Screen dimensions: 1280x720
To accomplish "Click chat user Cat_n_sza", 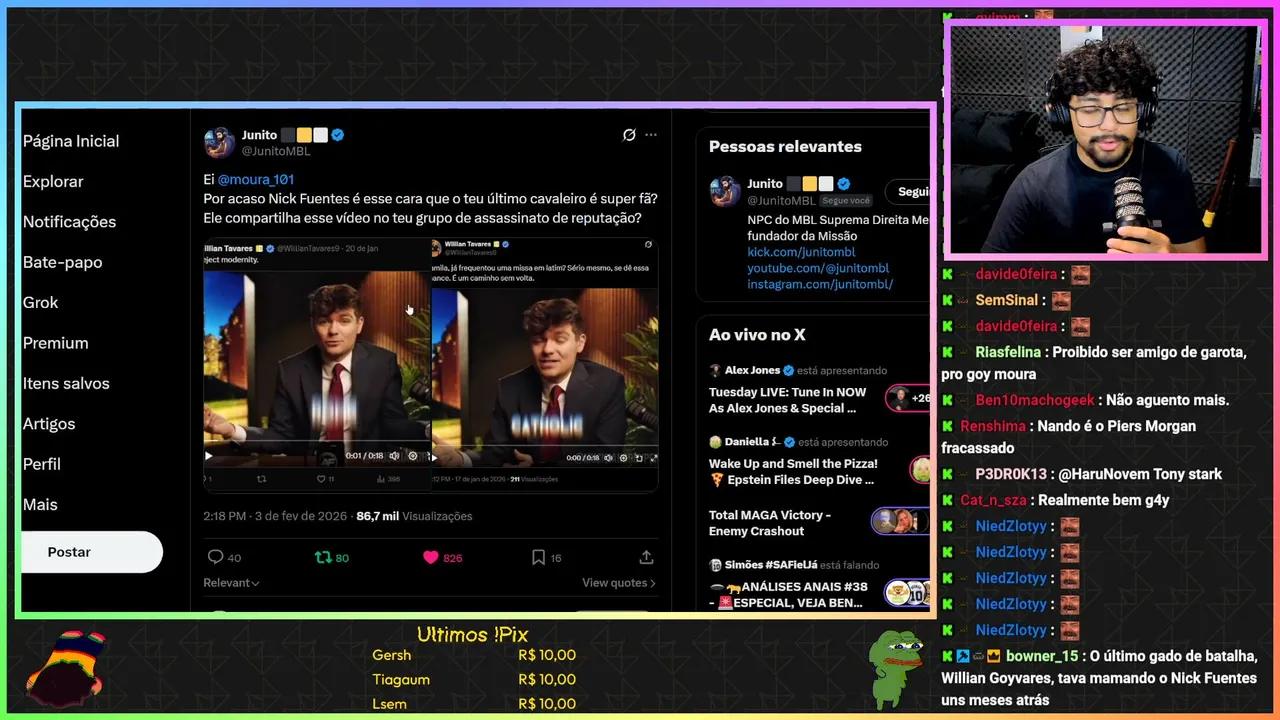I will pos(994,500).
